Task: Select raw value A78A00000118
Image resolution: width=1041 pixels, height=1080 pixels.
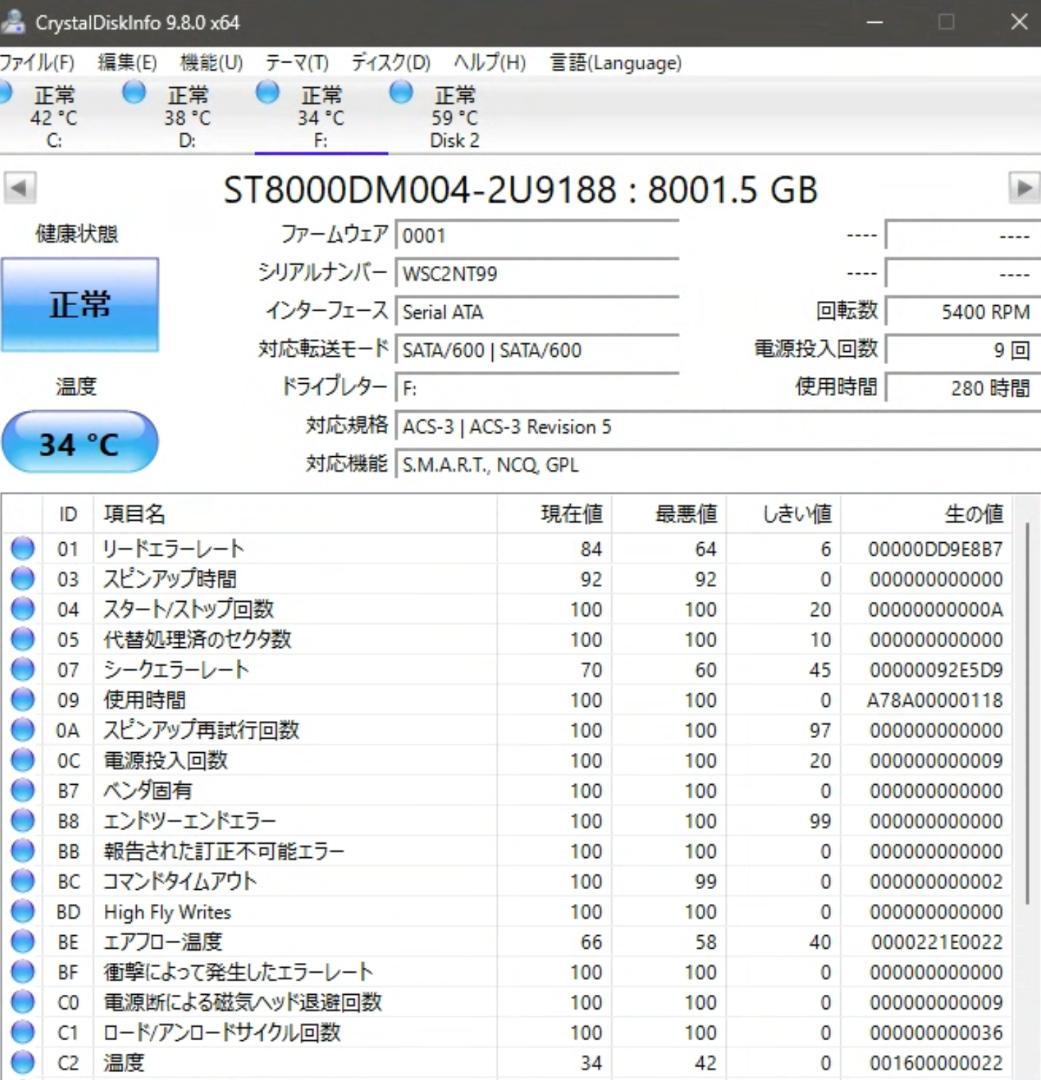Action: 935,700
